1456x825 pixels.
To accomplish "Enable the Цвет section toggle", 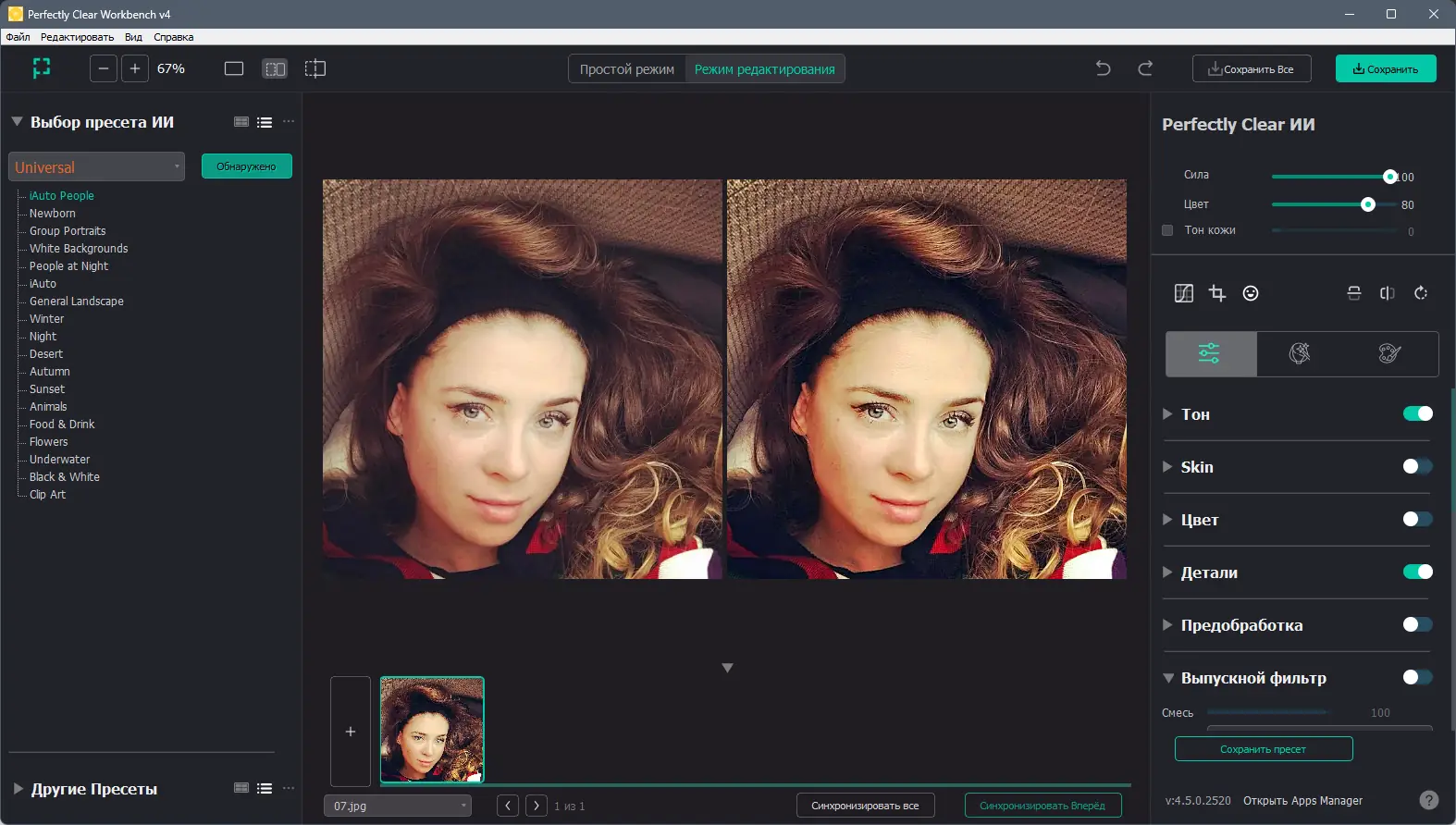I will pos(1417,519).
